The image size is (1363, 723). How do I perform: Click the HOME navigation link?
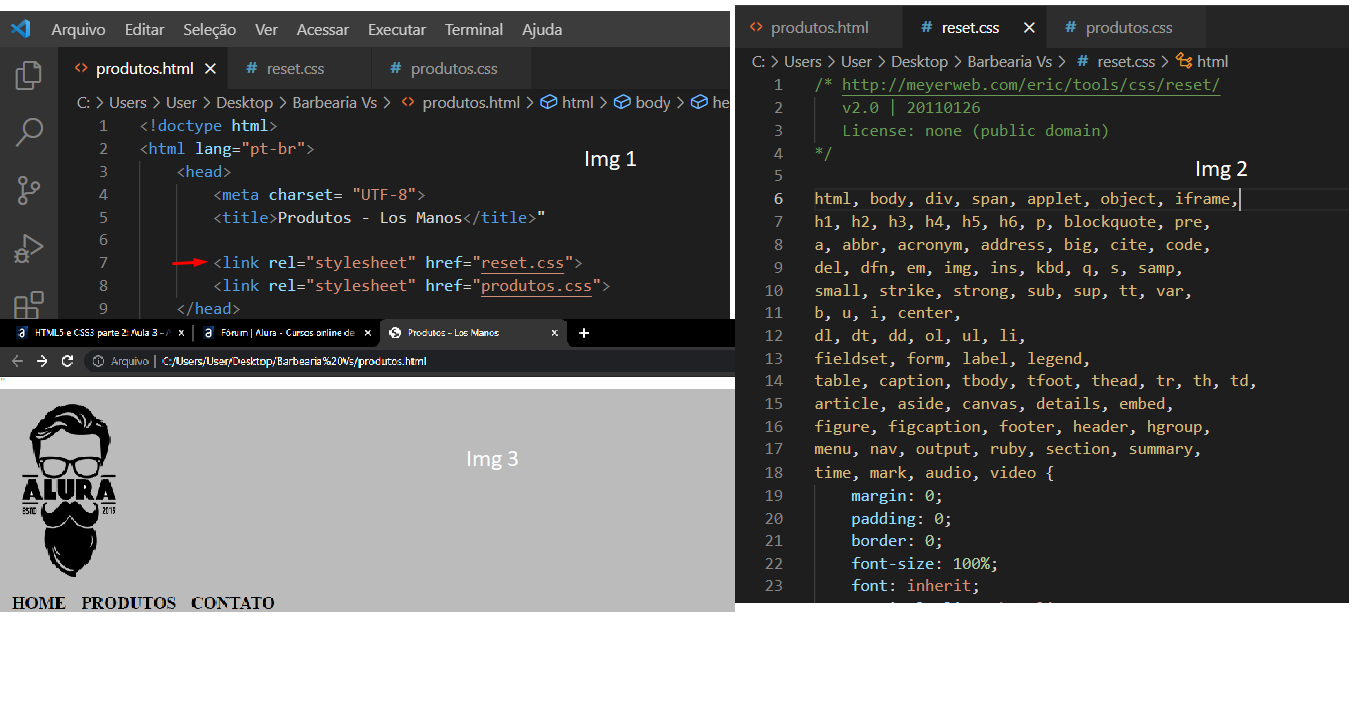(38, 603)
